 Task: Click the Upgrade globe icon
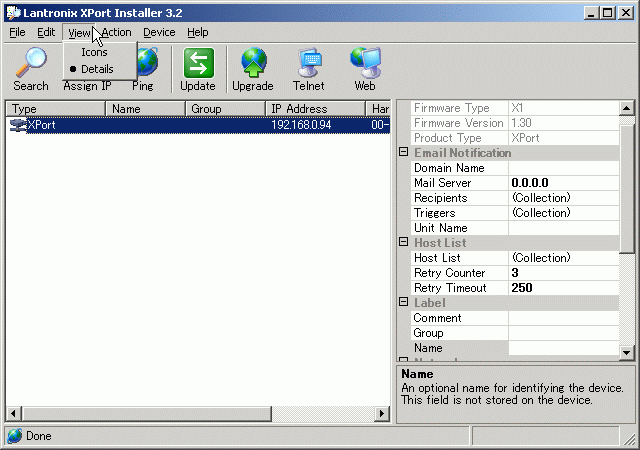pos(253,62)
